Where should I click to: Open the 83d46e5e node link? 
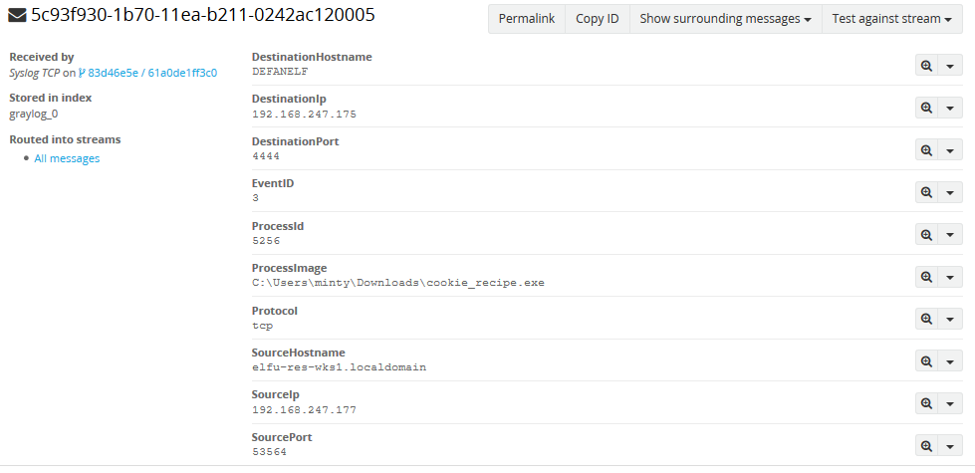(114, 73)
